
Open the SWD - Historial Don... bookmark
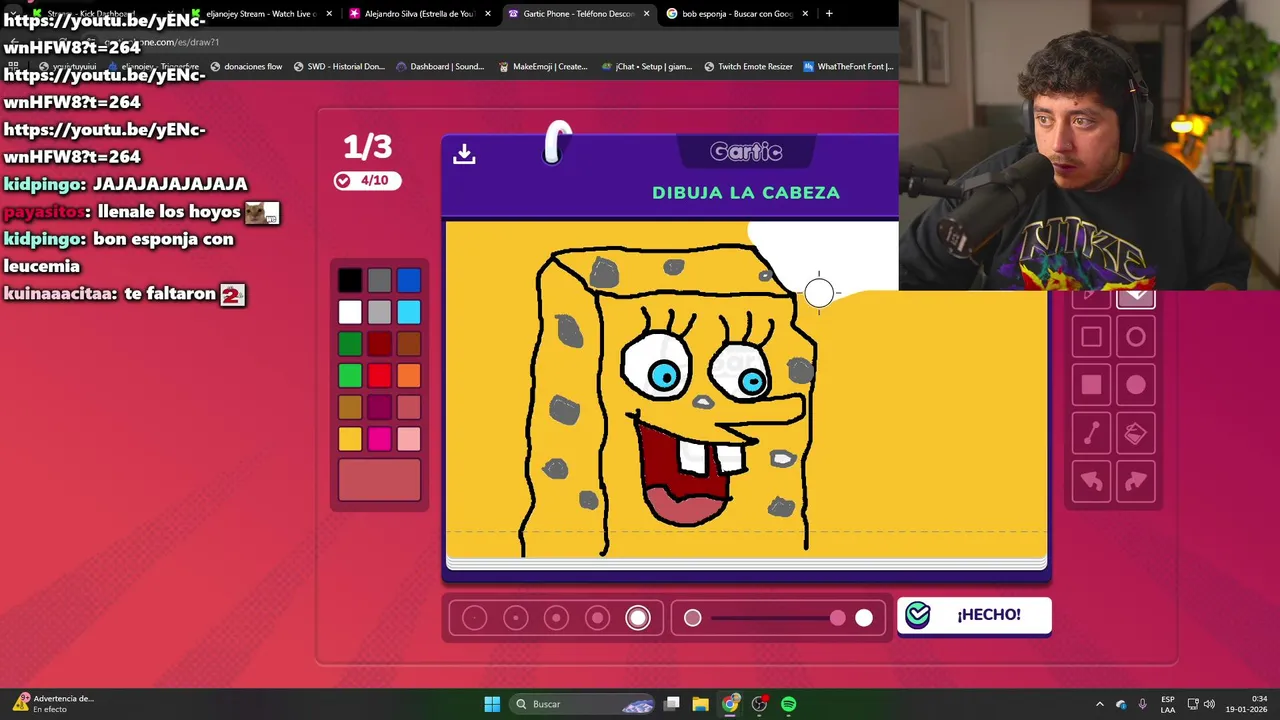[339, 67]
